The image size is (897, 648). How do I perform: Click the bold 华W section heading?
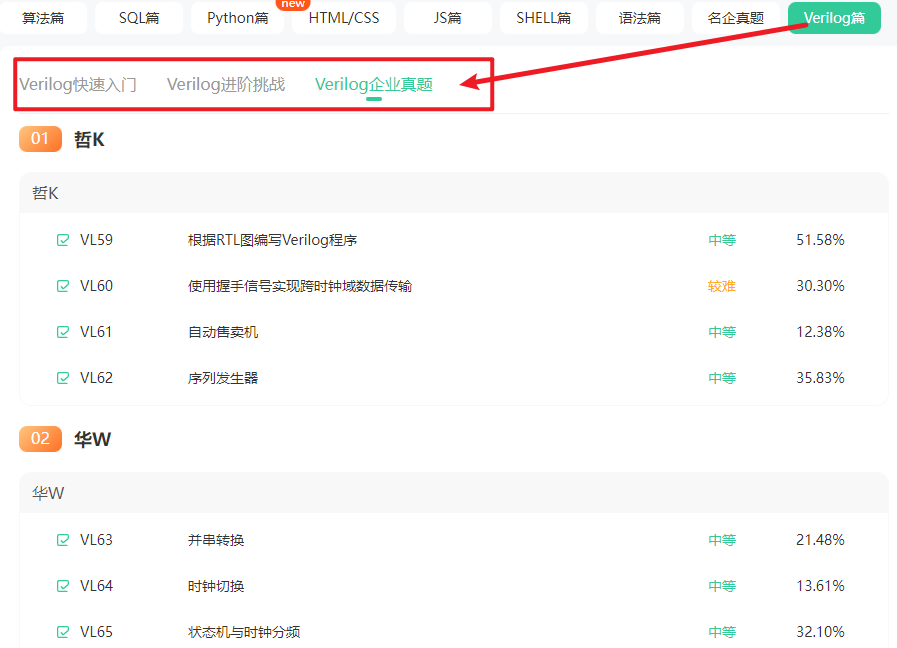click(92, 439)
